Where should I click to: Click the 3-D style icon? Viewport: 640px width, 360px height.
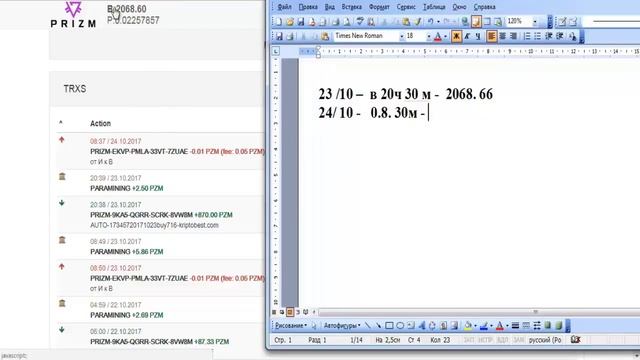coord(558,325)
